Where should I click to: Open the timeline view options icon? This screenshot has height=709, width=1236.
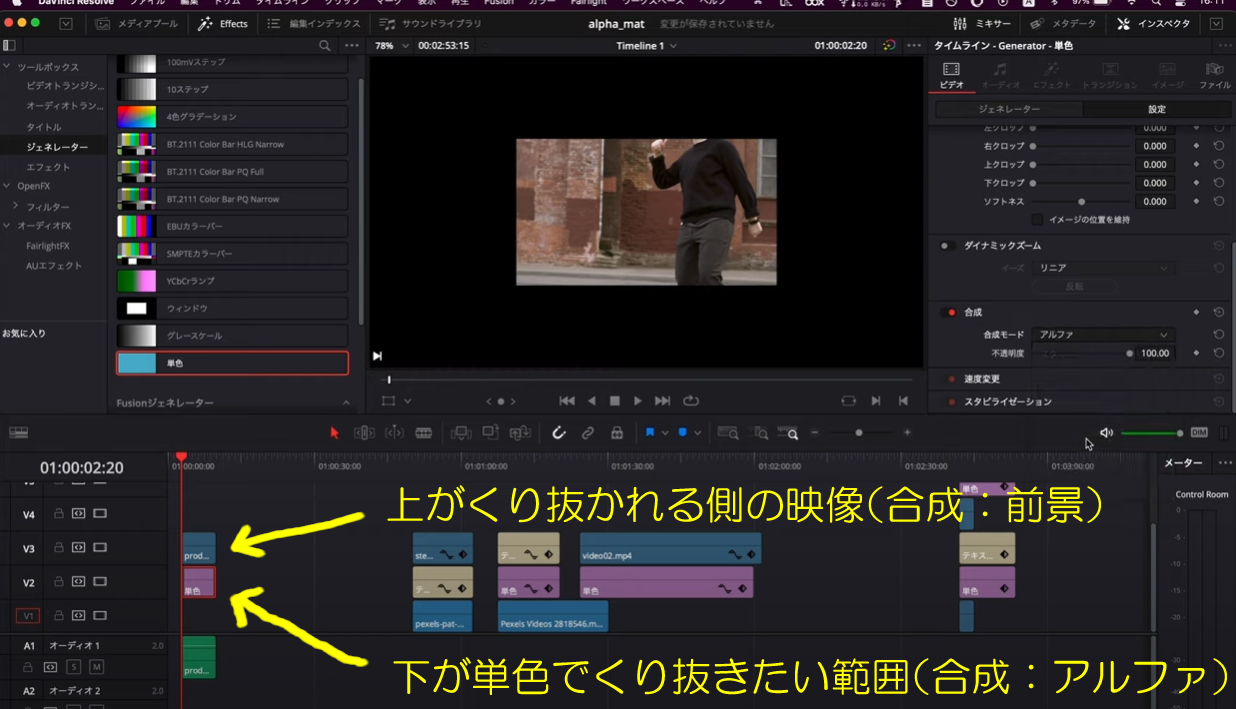[x=18, y=432]
